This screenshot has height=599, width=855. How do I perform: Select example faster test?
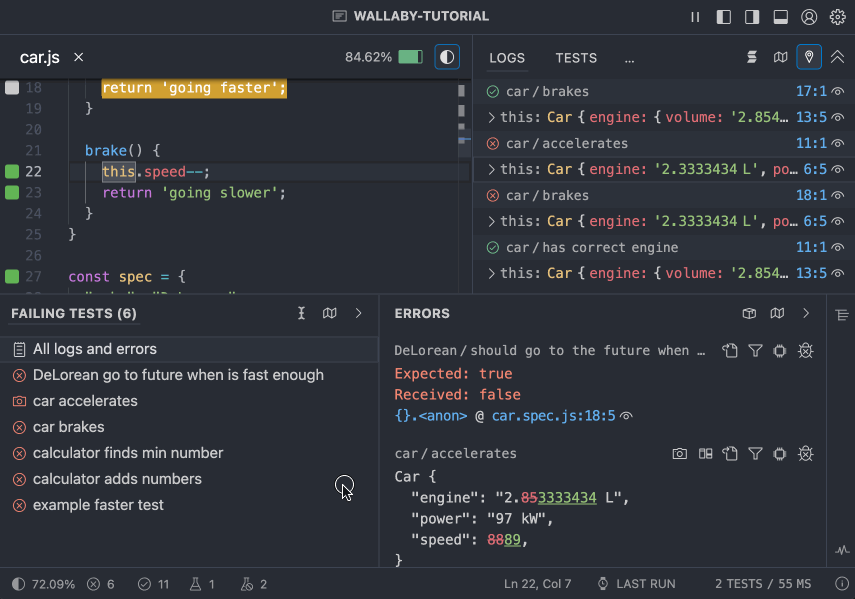coord(189,505)
